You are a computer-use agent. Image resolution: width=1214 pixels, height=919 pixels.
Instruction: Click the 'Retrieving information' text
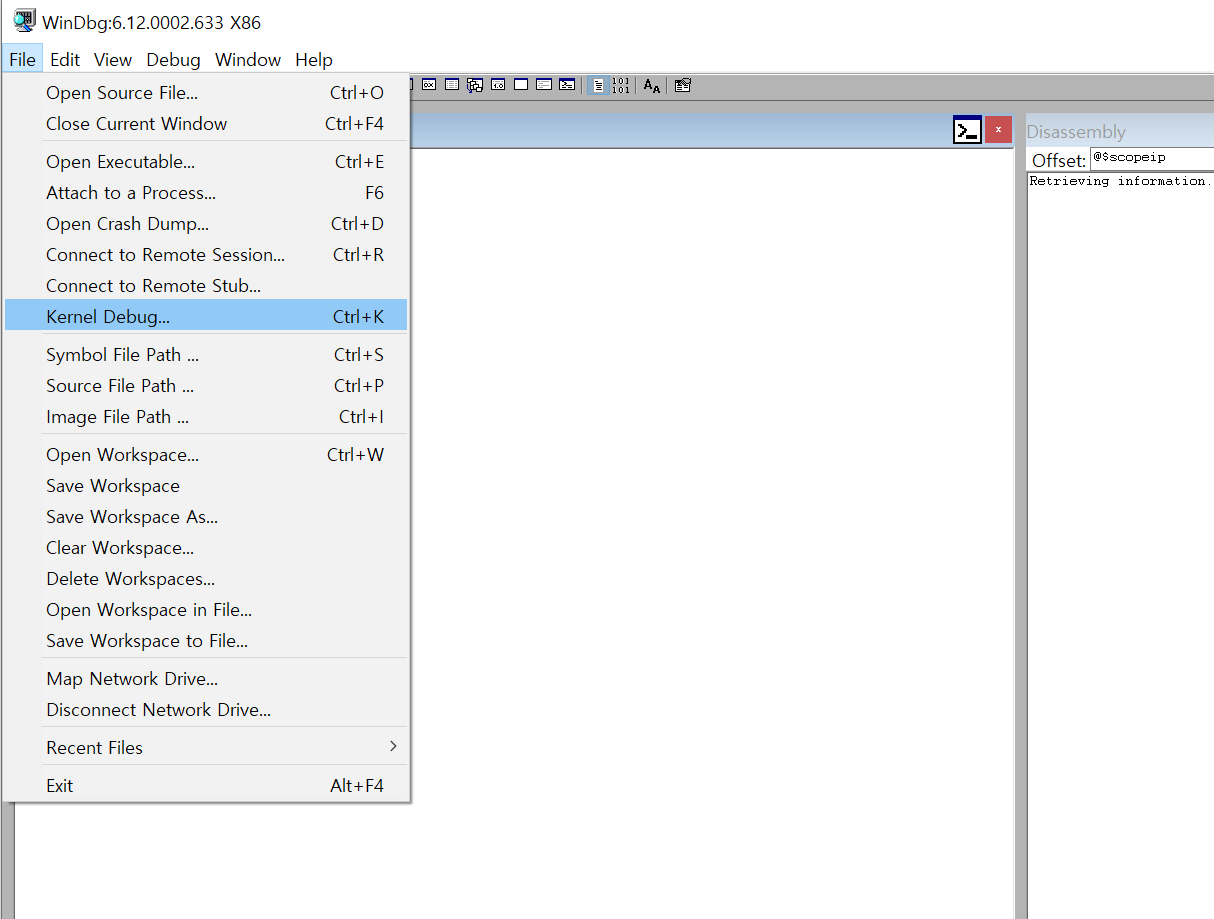tap(1120, 181)
